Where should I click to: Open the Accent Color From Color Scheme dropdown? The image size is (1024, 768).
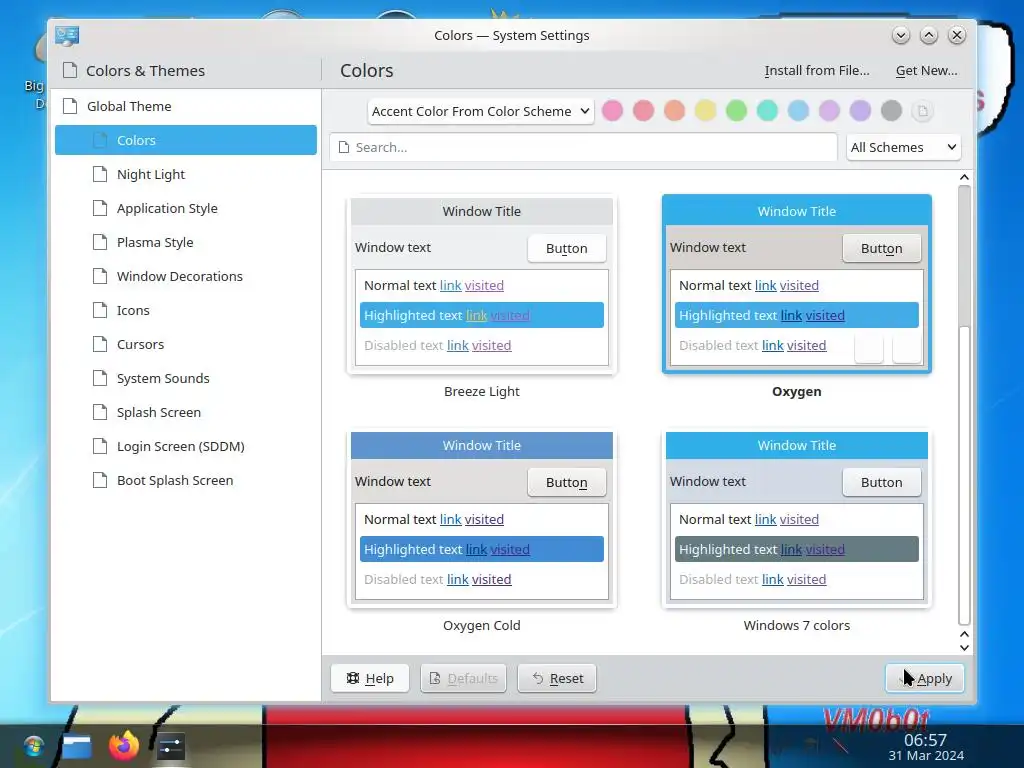click(x=481, y=111)
